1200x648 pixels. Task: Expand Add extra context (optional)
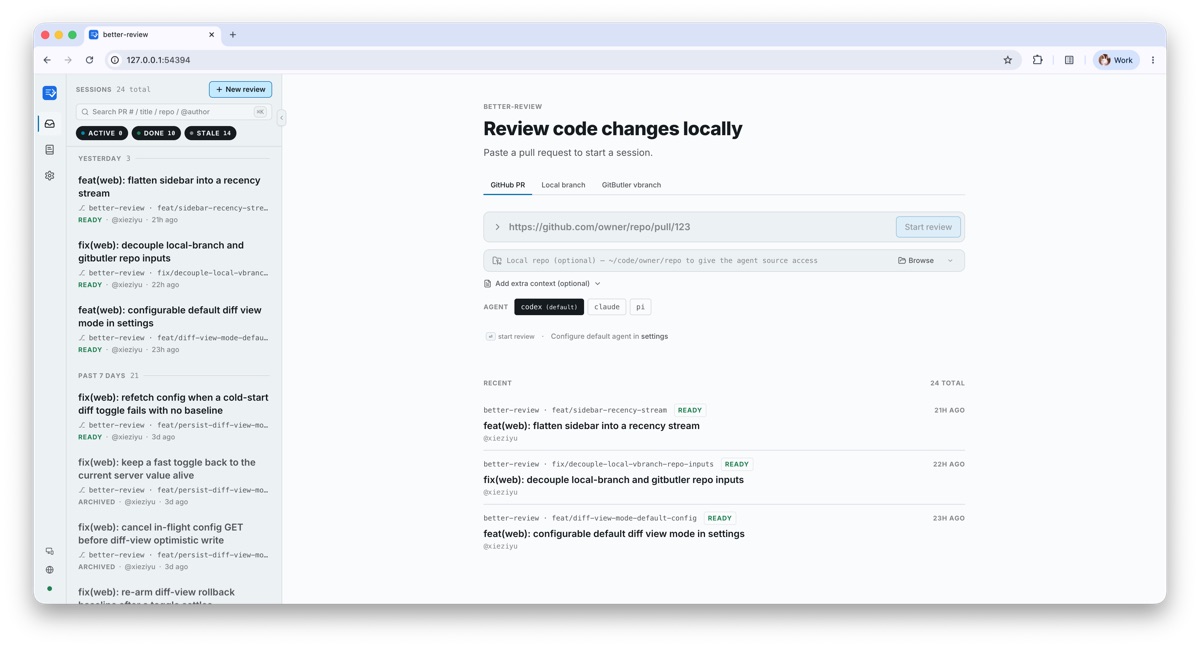543,284
